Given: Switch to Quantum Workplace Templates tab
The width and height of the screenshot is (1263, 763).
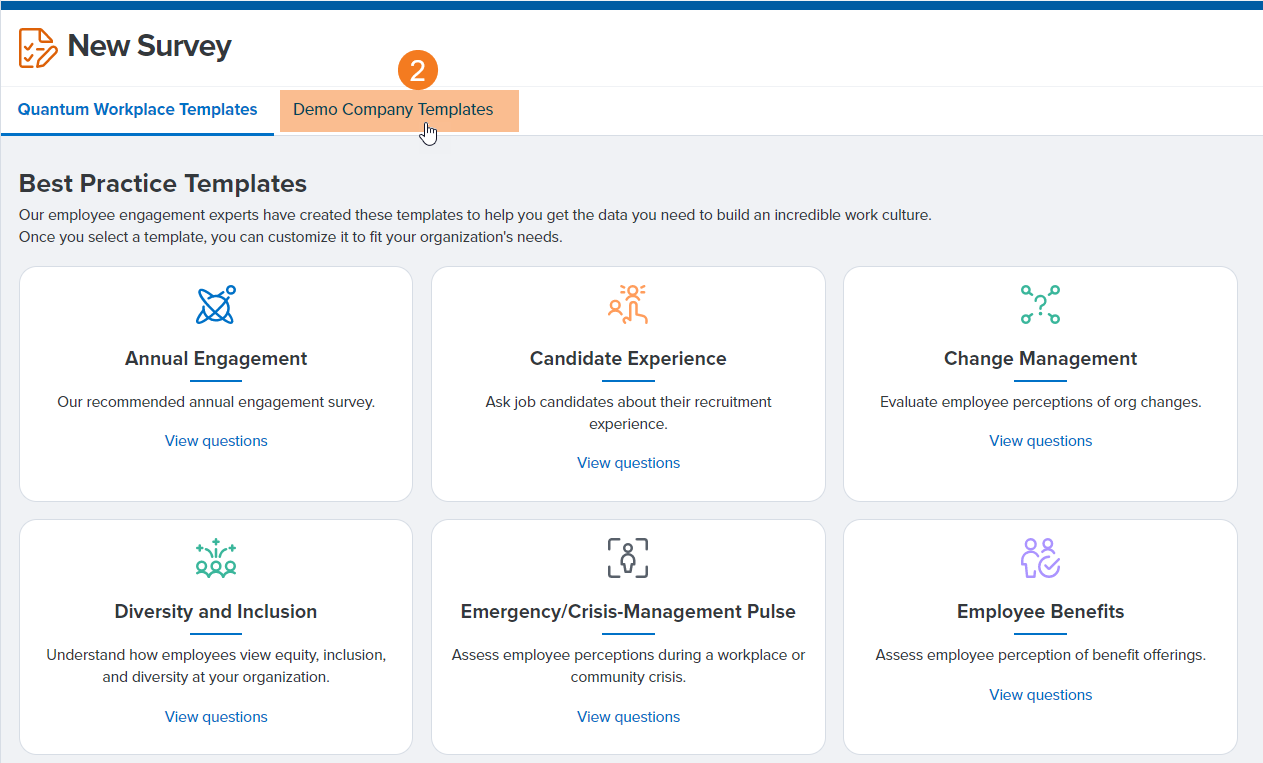Looking at the screenshot, I should point(137,110).
